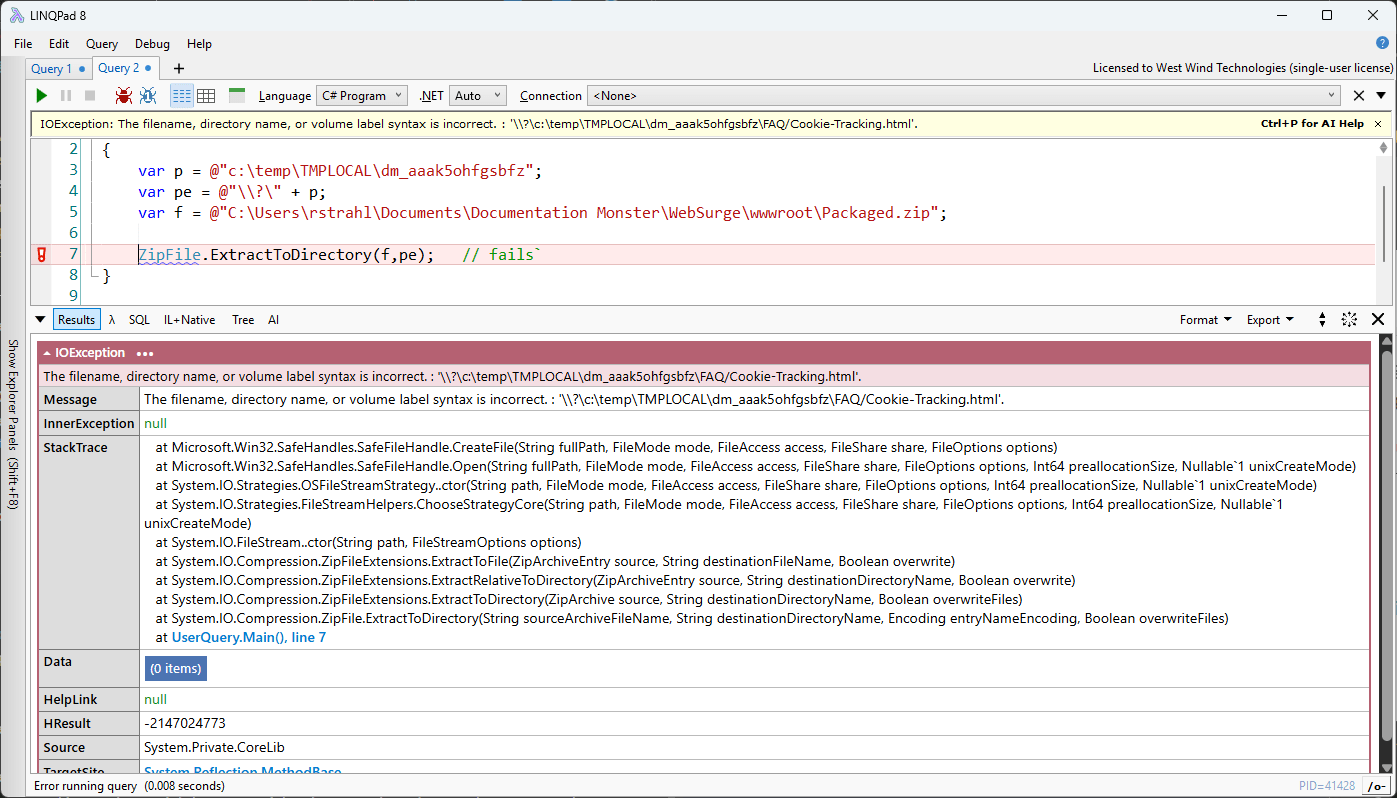Click the collapse-to-center arrows icon in results toolbar
The image size is (1397, 798).
point(1349,320)
